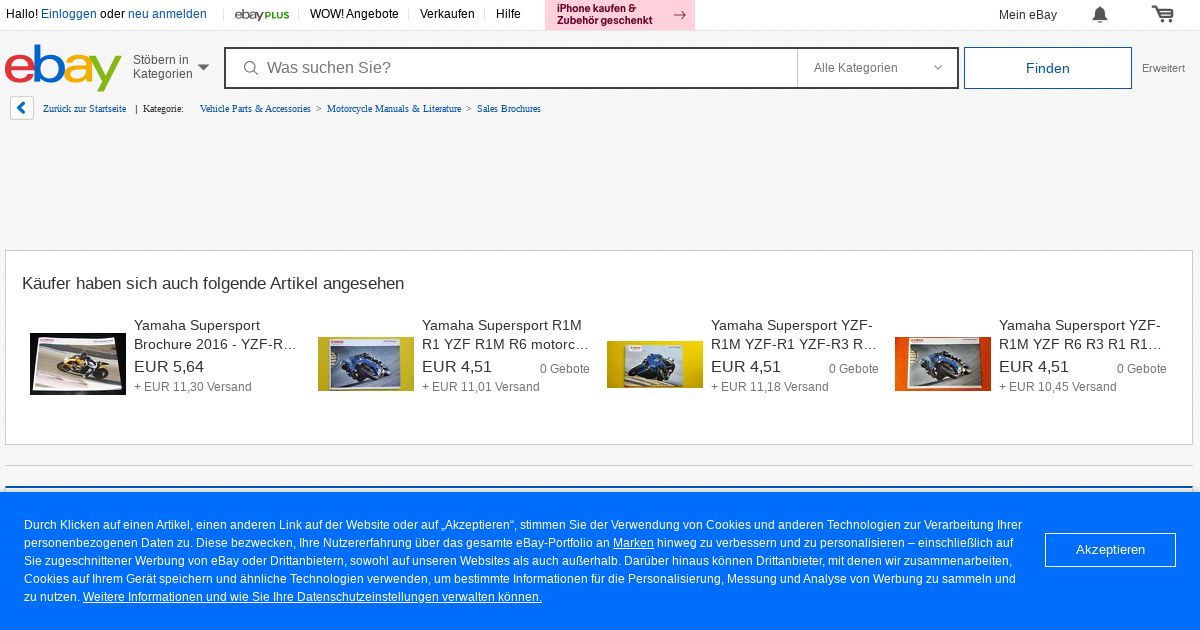The image size is (1200, 630).
Task: Open the shopping cart icon
Action: [x=1162, y=14]
